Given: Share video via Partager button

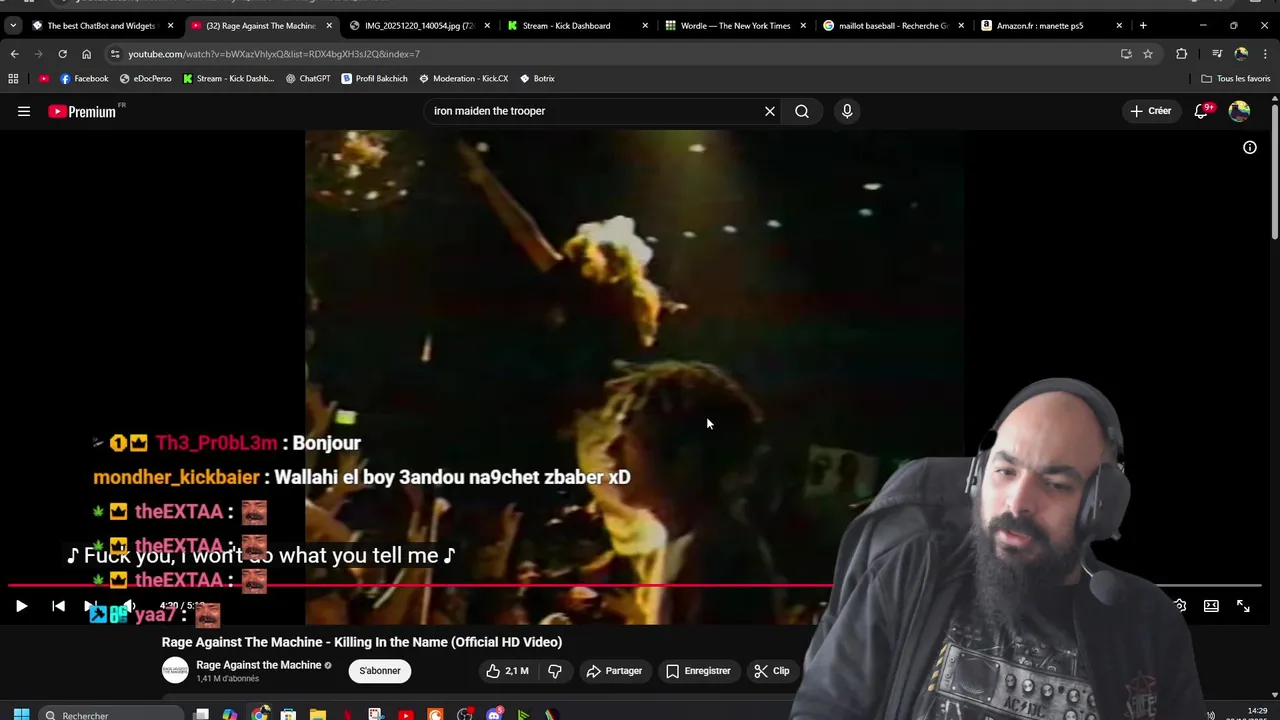Looking at the screenshot, I should [x=614, y=671].
